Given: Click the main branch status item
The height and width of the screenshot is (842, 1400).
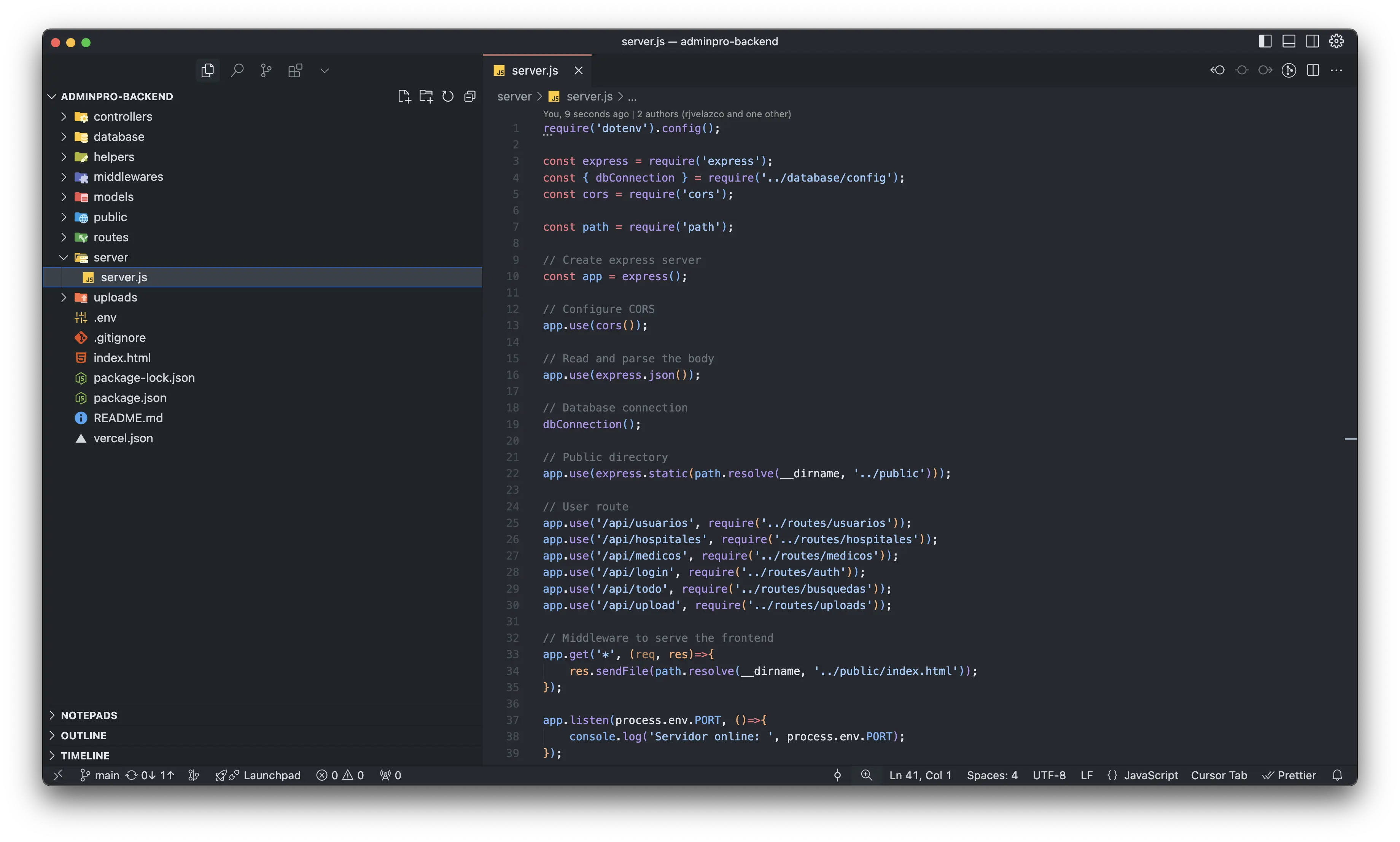Looking at the screenshot, I should tap(100, 775).
